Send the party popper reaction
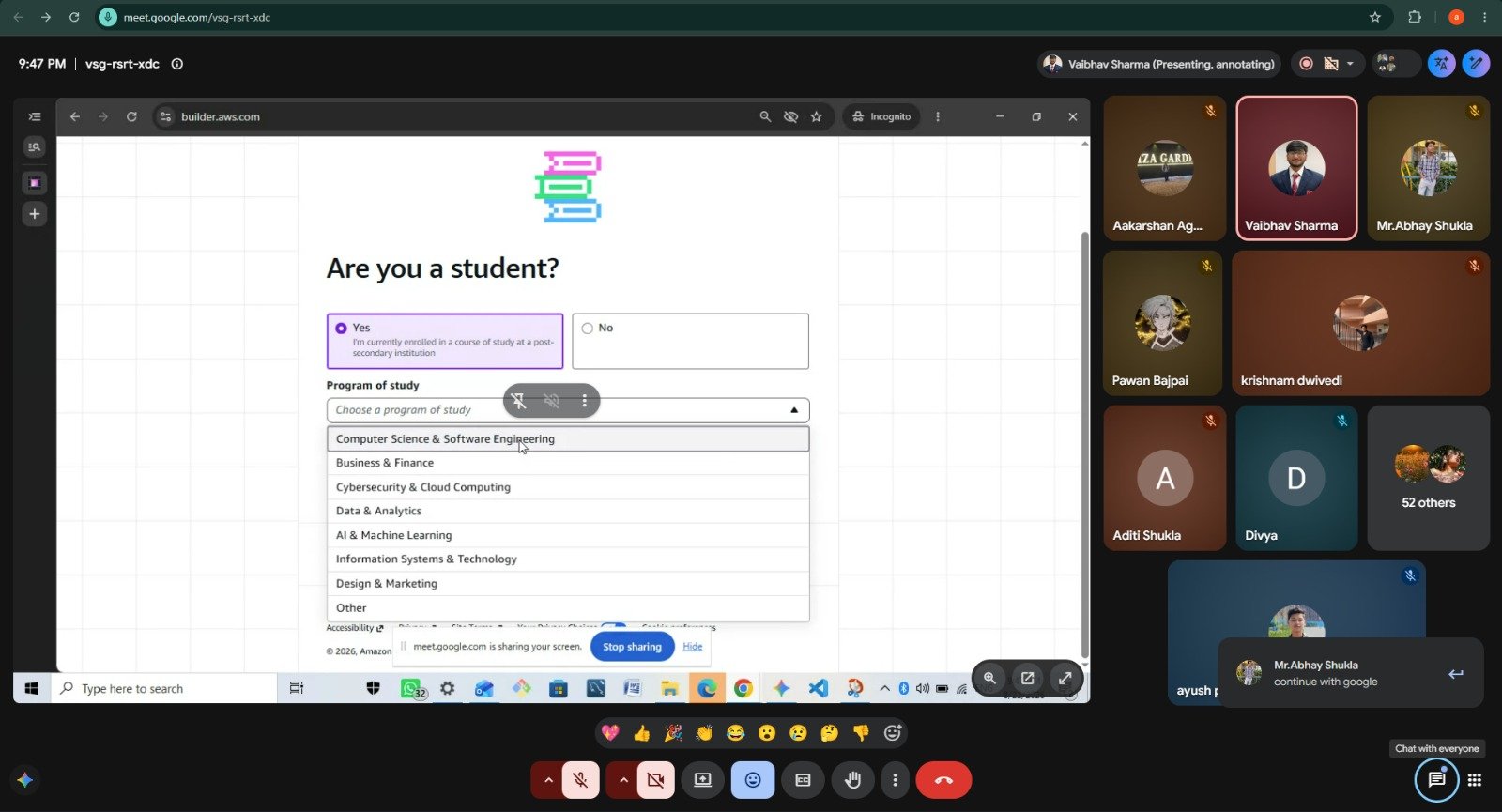 [x=673, y=733]
